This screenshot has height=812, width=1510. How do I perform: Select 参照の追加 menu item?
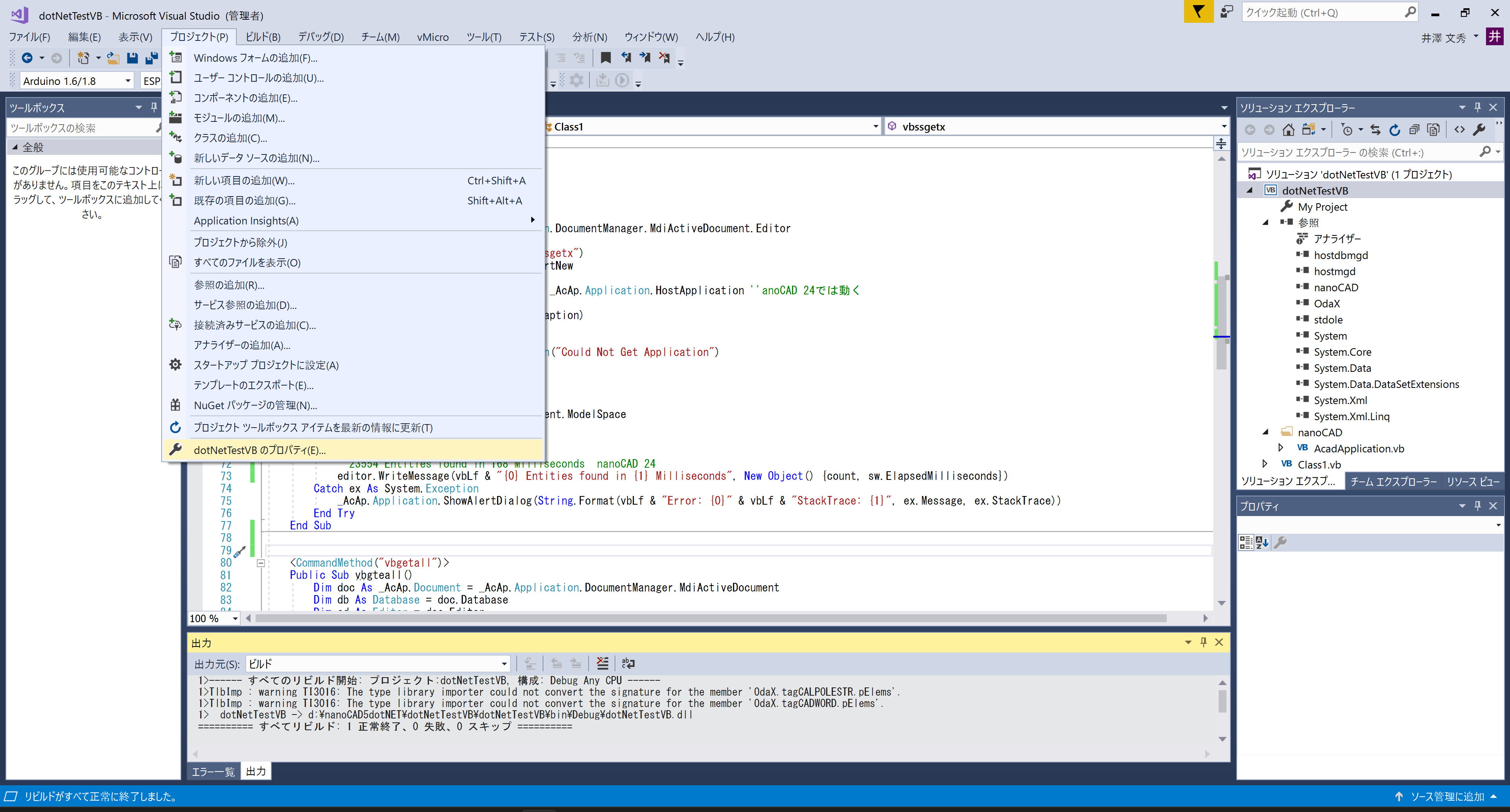(x=354, y=285)
